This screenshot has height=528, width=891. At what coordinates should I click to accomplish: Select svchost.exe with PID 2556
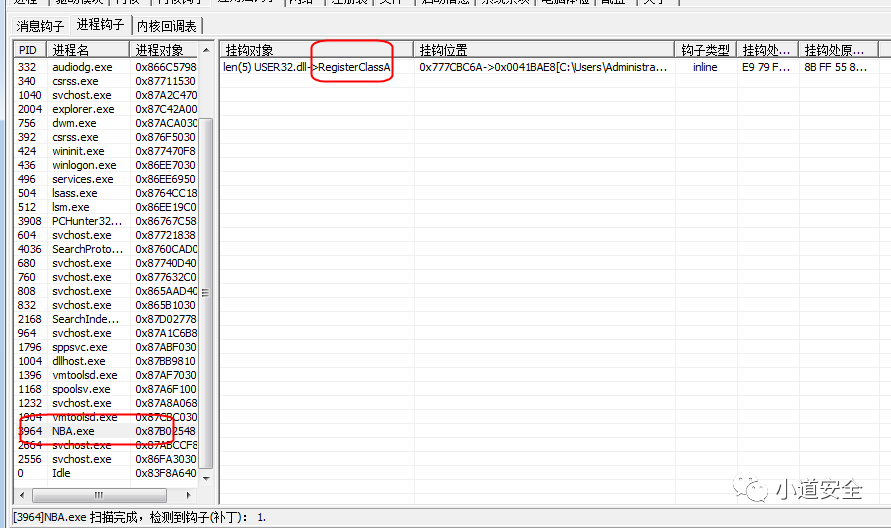point(106,459)
